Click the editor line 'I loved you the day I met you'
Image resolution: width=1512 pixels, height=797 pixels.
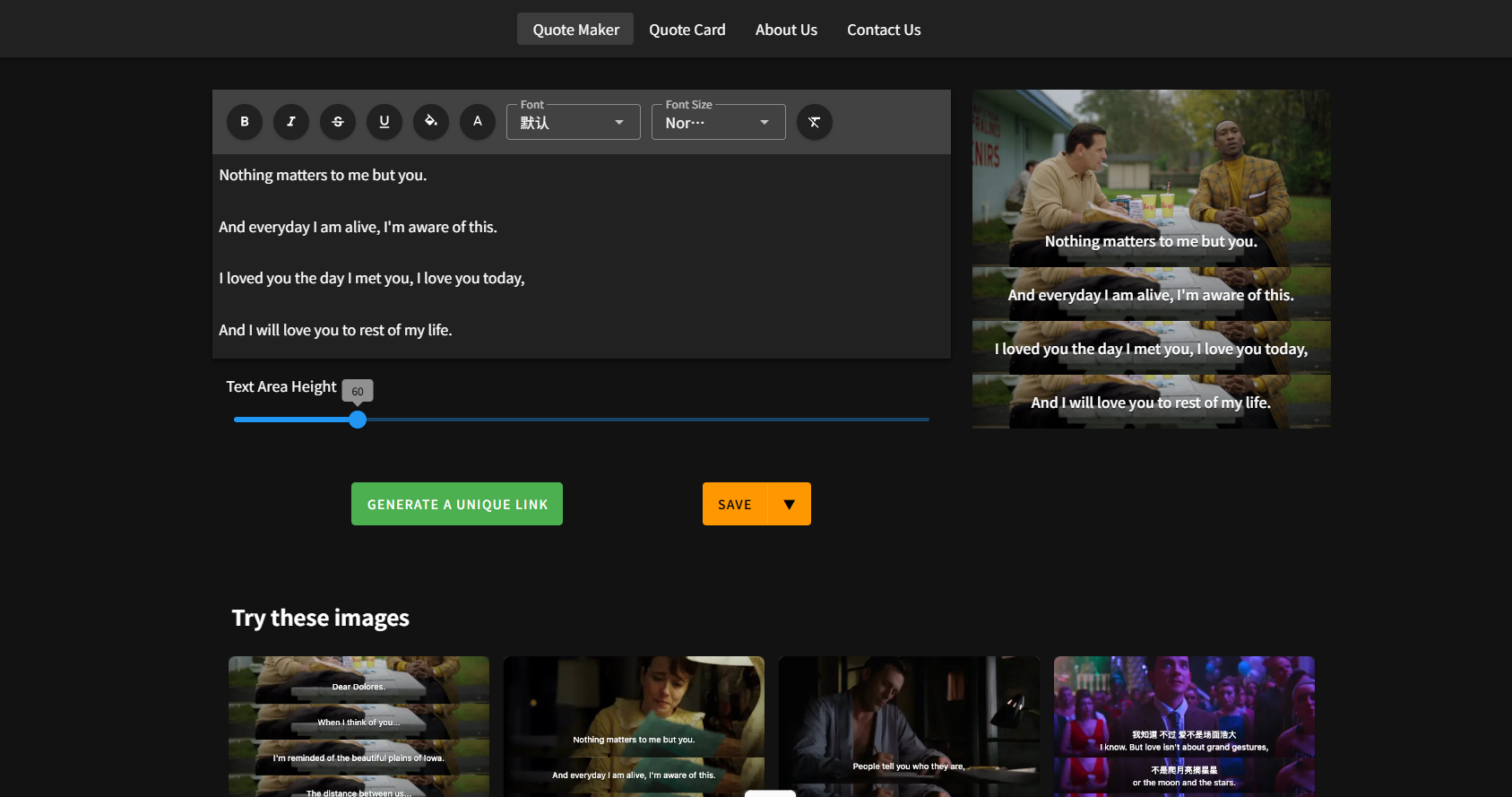click(372, 279)
